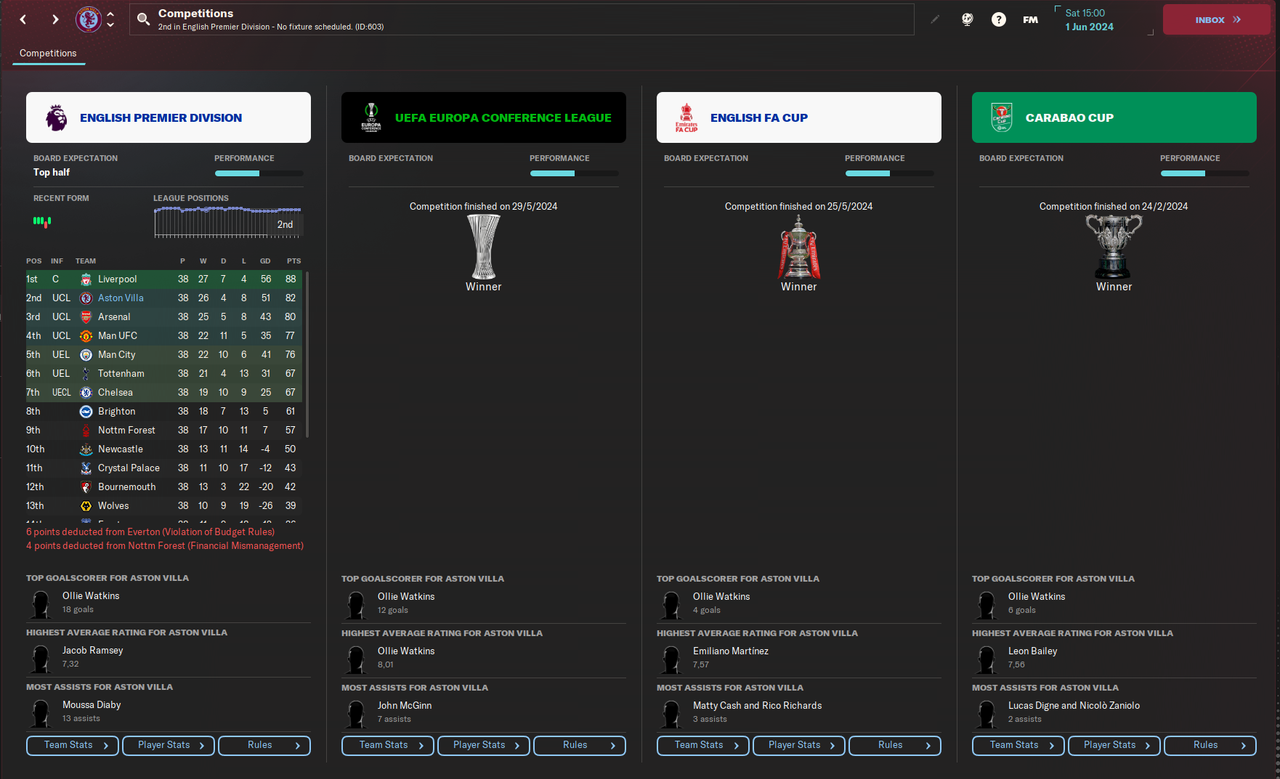1280x779 pixels.
Task: Click the Carabao Cup logo
Action: pos(1002,118)
